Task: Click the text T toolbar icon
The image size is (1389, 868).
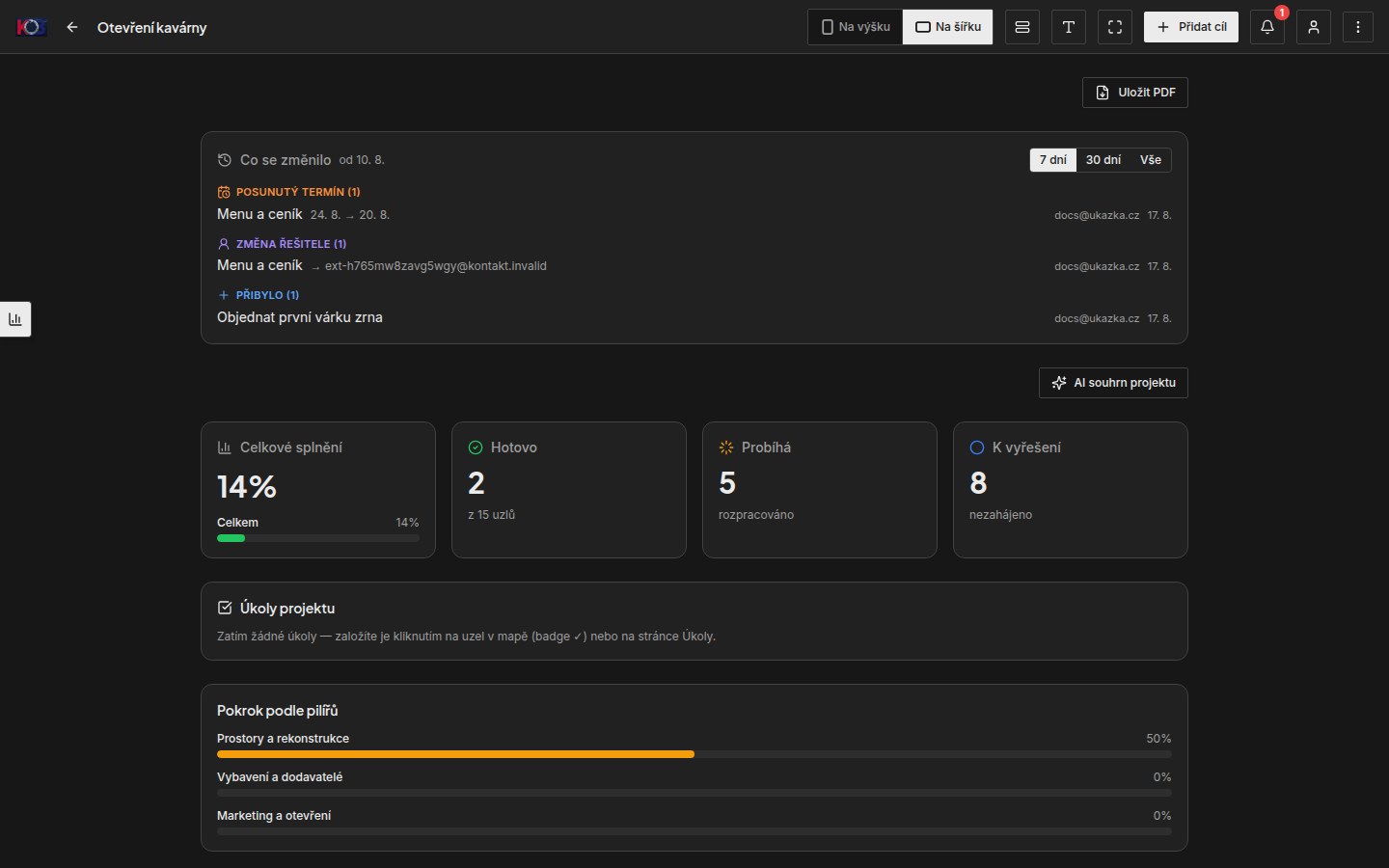Action: coord(1069,27)
